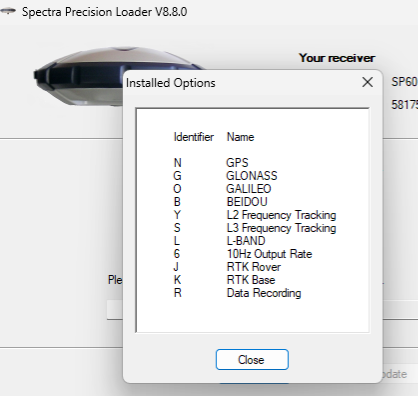Click the L-BAND option entry
418x396 pixels.
point(246,241)
